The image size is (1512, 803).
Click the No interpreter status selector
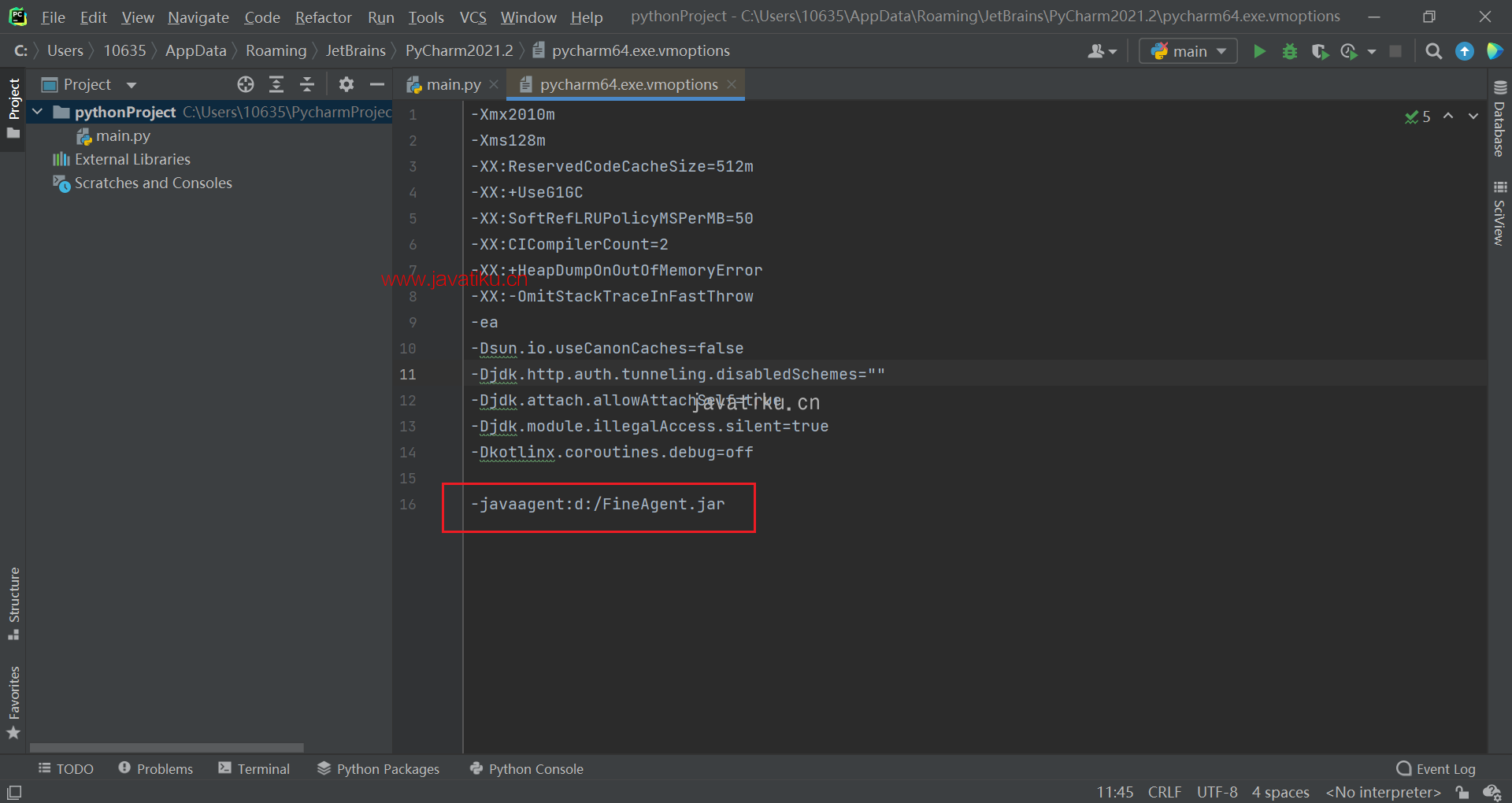[1383, 792]
